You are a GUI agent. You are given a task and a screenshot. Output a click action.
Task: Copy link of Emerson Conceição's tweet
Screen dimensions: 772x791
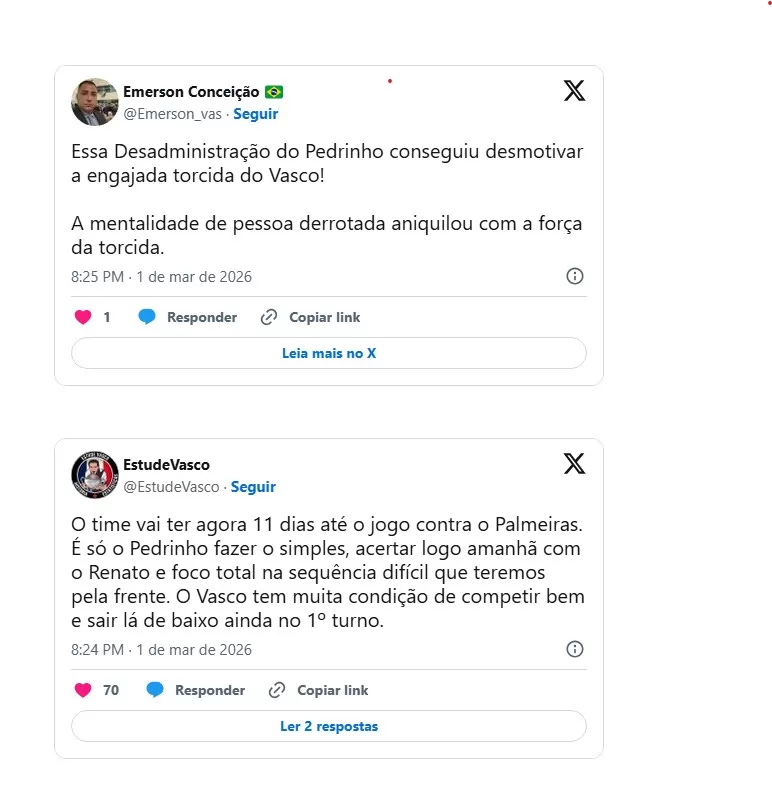point(311,317)
